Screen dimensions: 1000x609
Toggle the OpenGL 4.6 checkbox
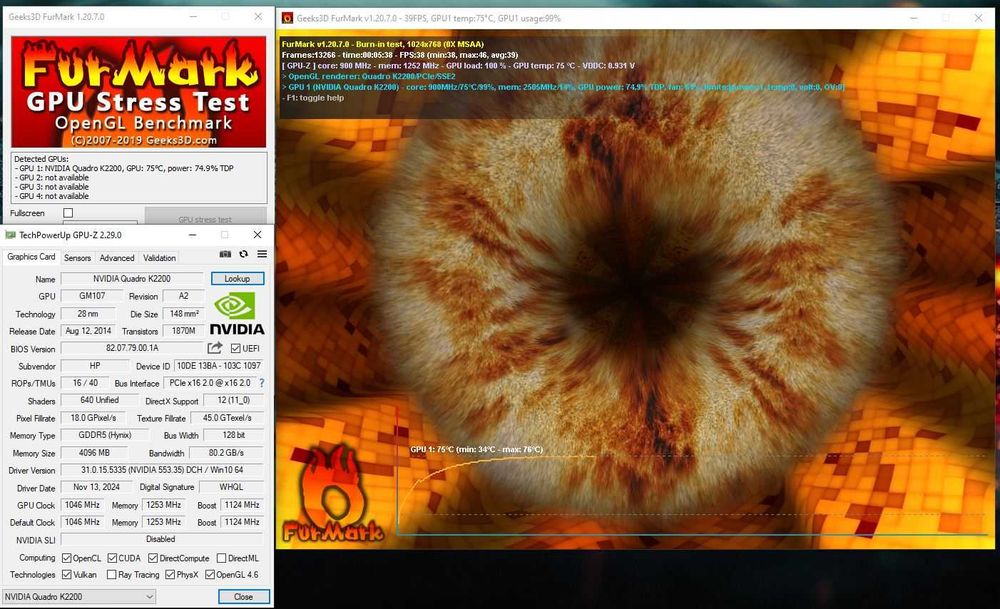click(x=210, y=575)
